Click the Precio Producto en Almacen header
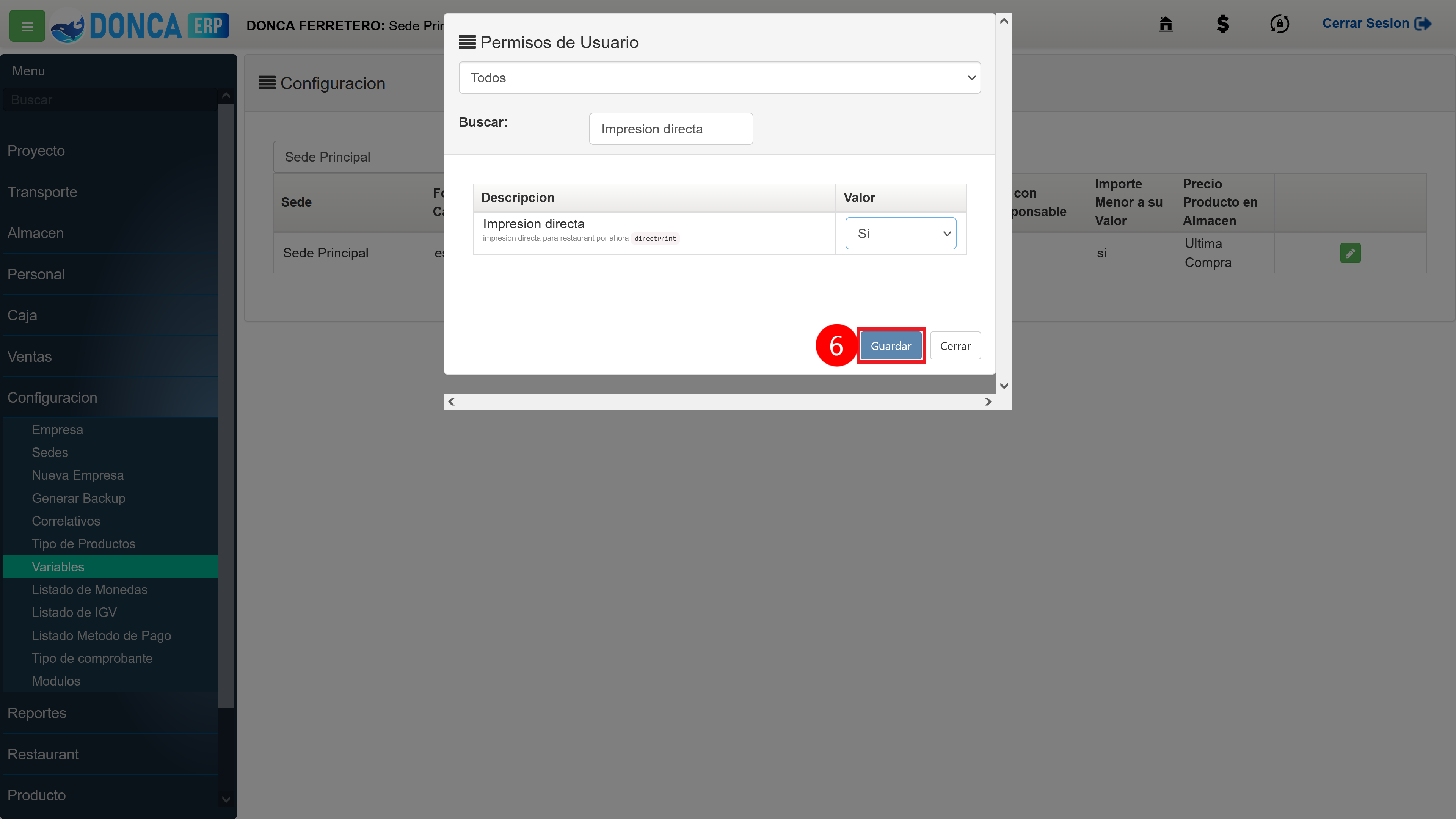 click(x=1224, y=202)
